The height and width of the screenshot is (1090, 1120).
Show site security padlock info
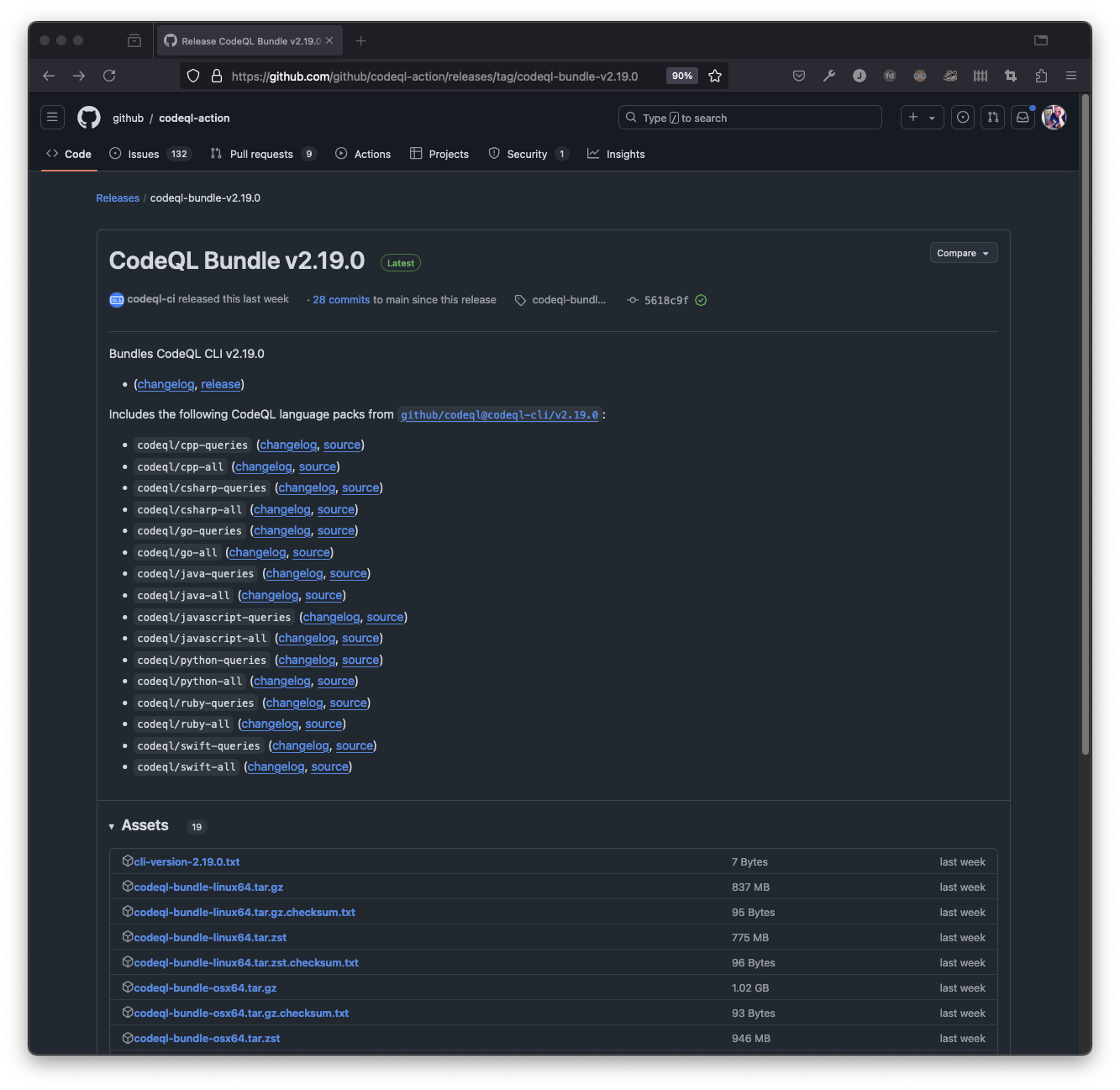click(x=217, y=76)
